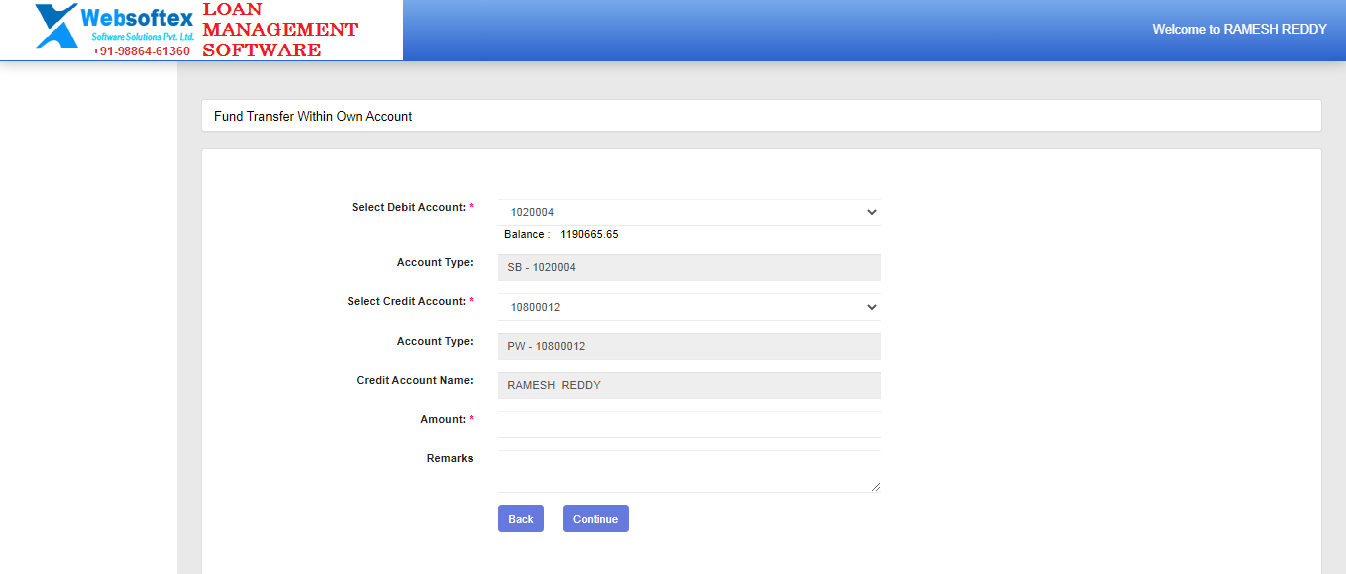Click the Back button
This screenshot has width=1346, height=574.
521,518
